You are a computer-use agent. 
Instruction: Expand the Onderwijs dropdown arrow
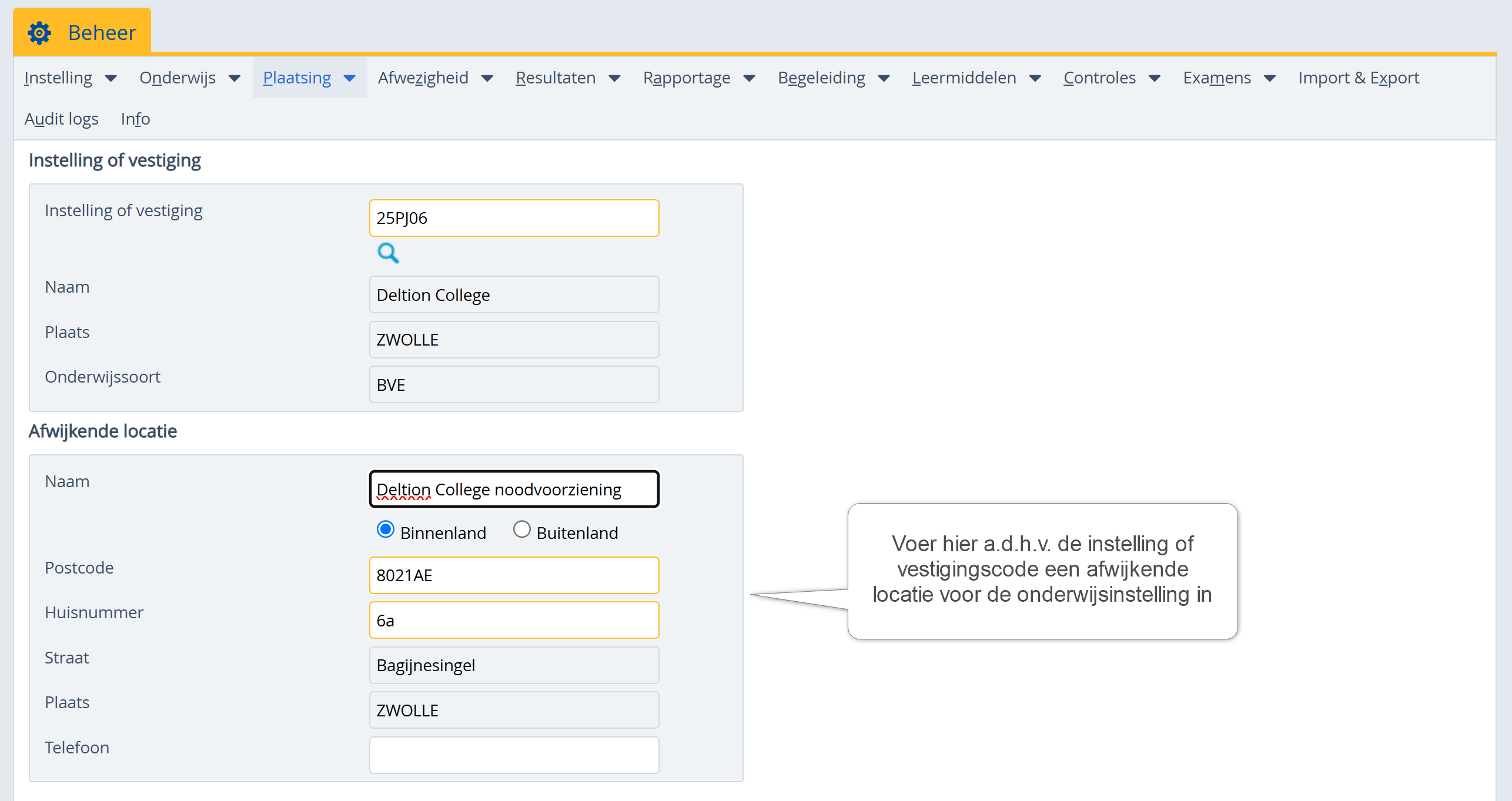(x=234, y=78)
